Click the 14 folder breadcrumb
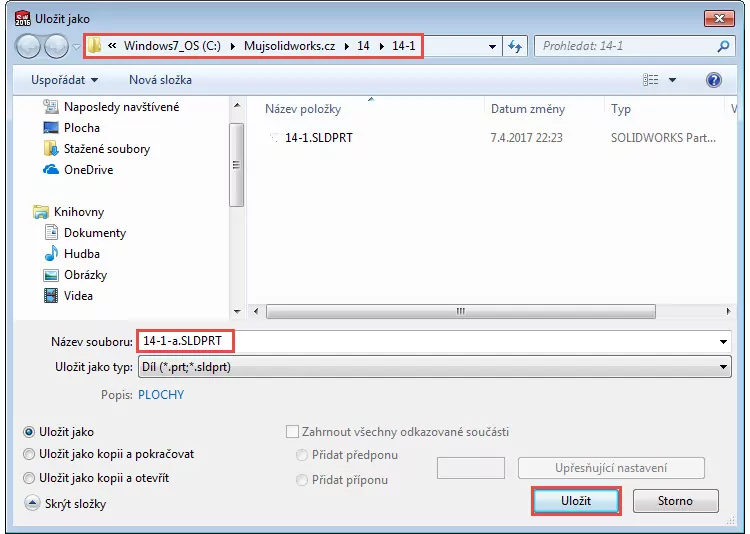 coord(363,46)
